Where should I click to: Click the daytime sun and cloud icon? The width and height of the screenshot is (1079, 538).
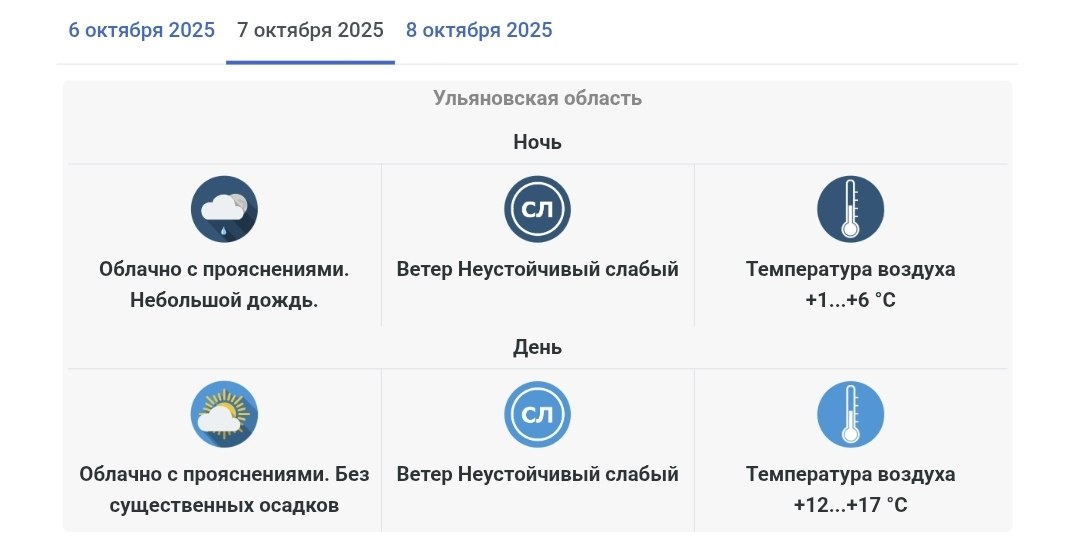coord(224,414)
